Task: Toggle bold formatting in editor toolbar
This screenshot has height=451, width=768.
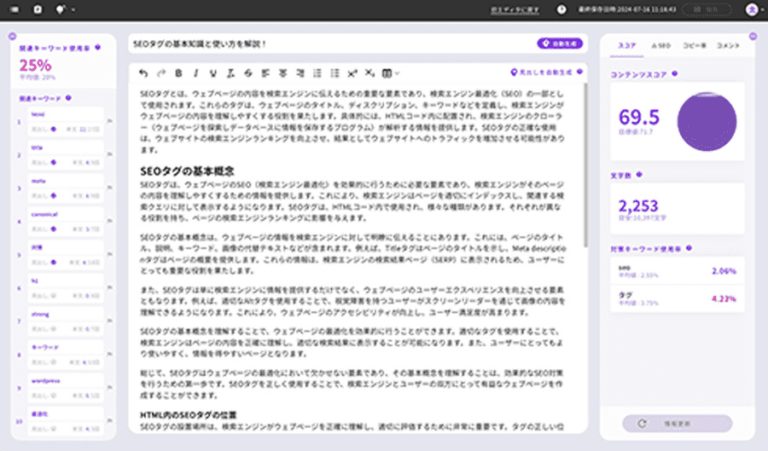Action: click(178, 73)
